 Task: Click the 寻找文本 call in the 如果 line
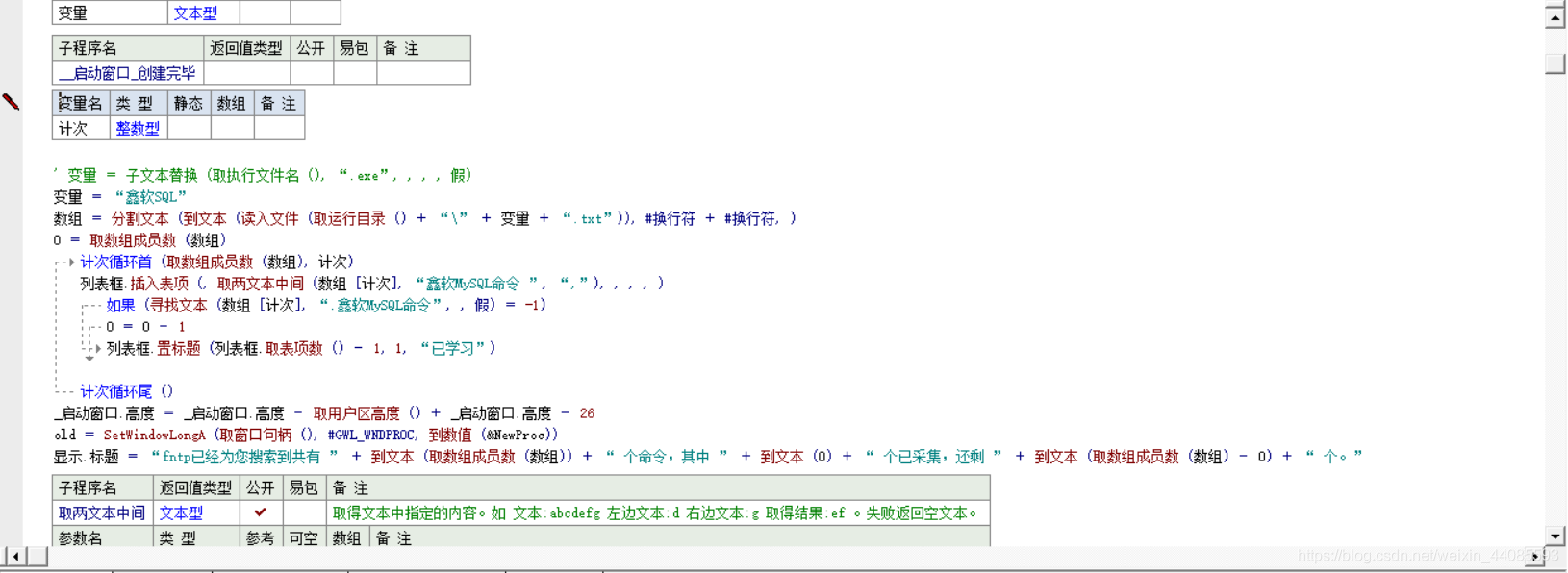click(178, 306)
